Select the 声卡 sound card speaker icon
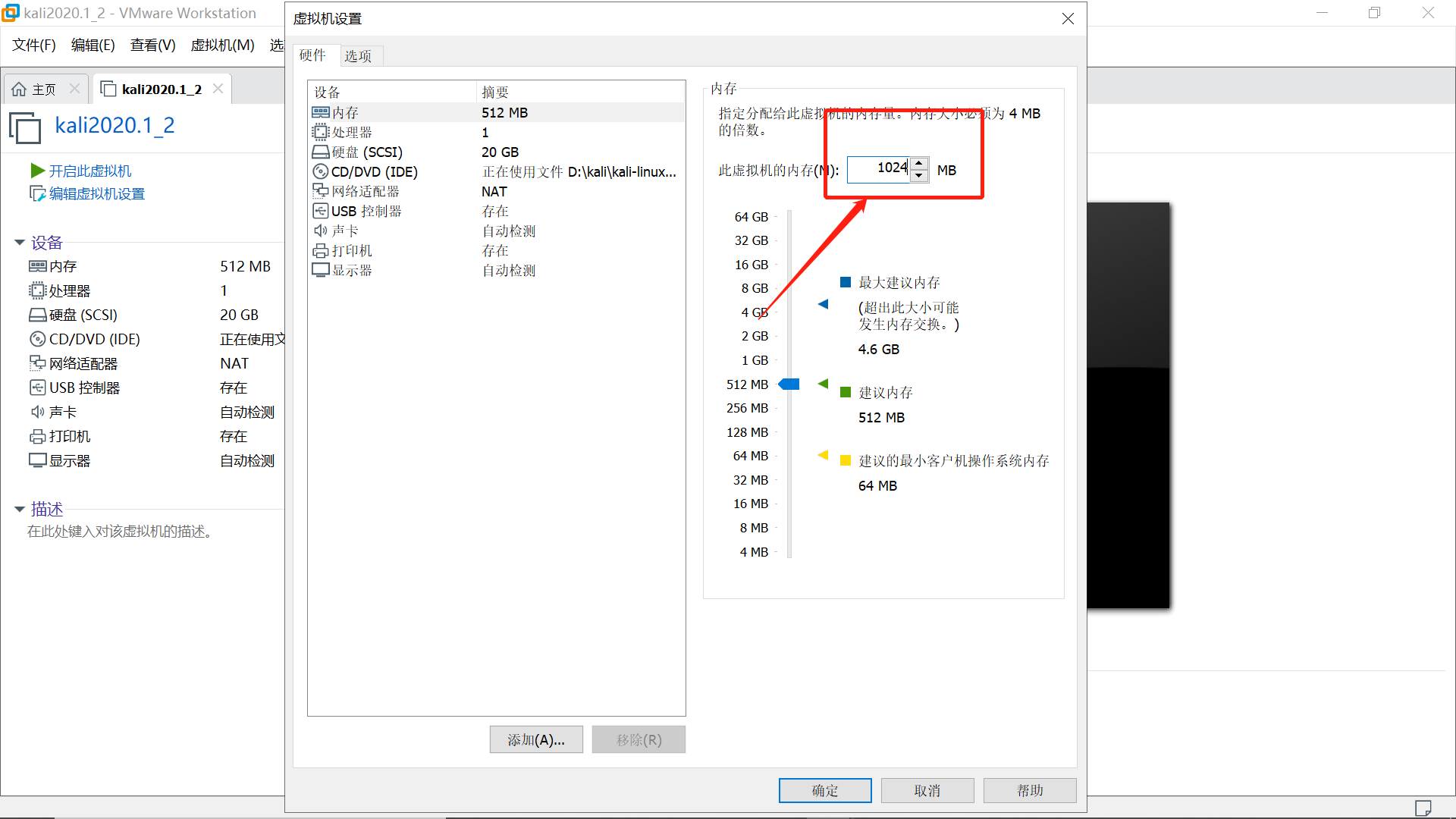The image size is (1456, 819). 320,231
